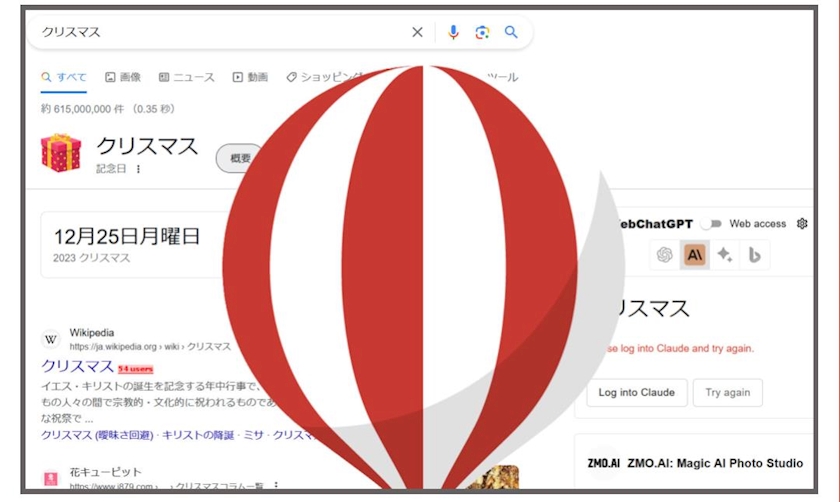
Task: Select the ChatGPT icon in WebChatGPT
Action: pos(664,255)
